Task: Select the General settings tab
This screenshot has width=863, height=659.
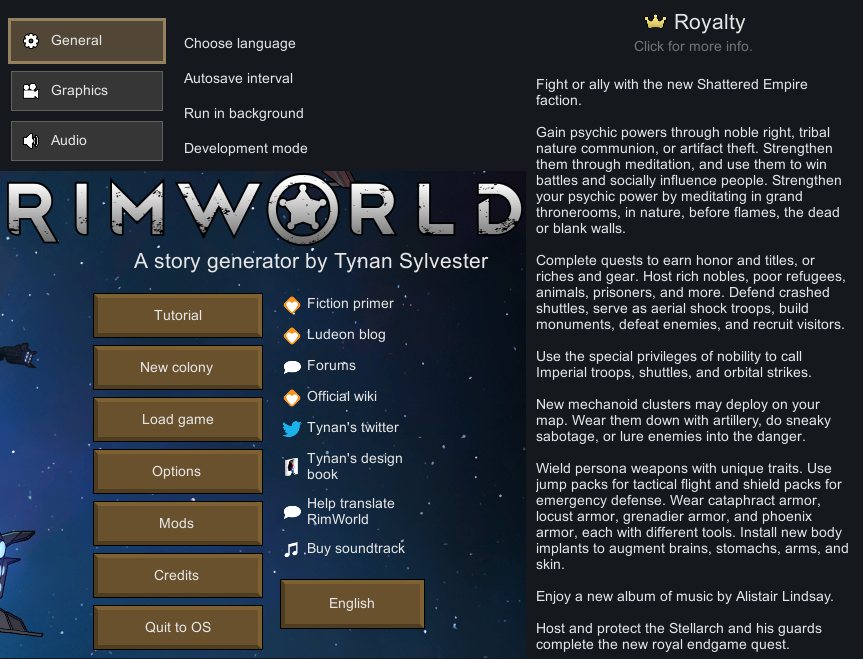Action: (87, 41)
